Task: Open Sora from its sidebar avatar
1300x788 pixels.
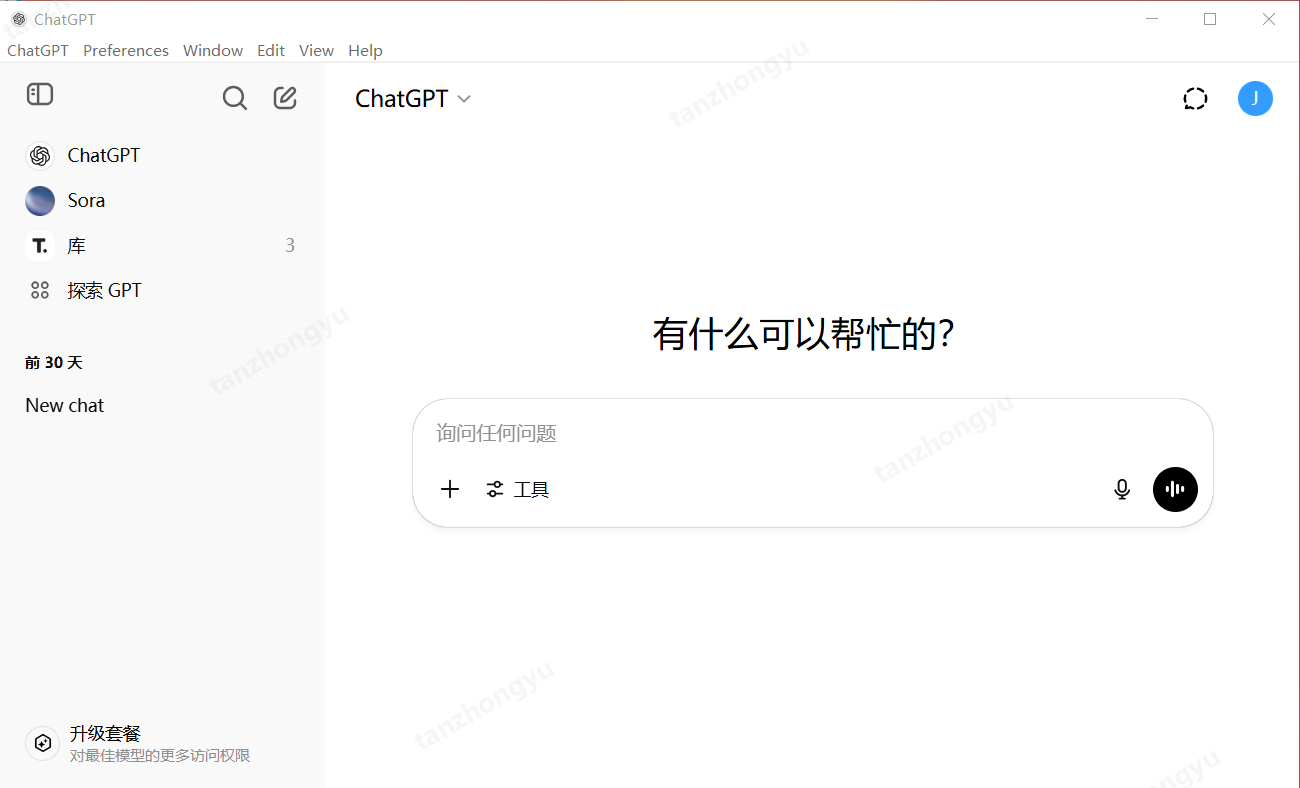Action: [40, 200]
